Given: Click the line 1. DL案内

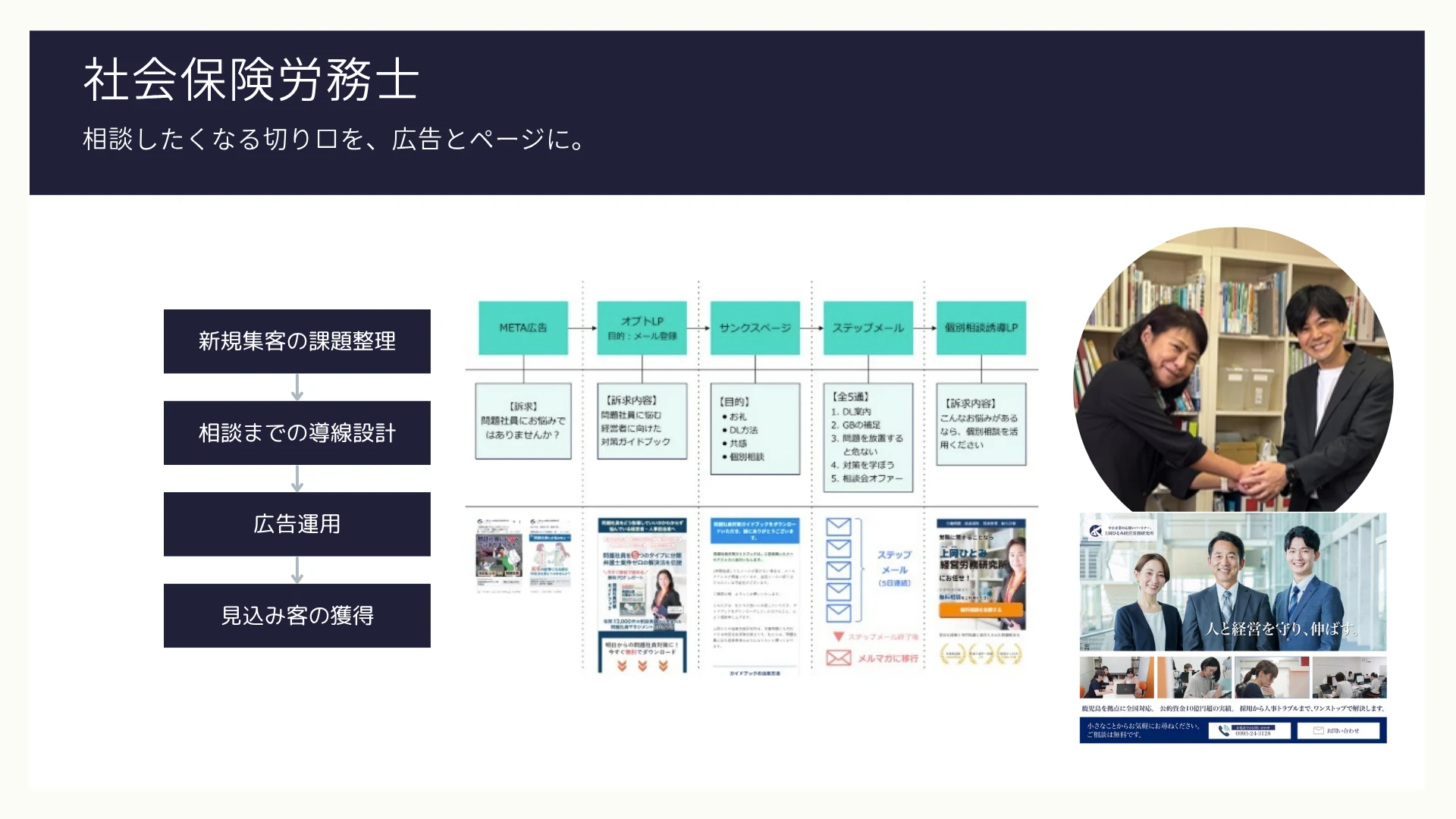Looking at the screenshot, I should [850, 412].
